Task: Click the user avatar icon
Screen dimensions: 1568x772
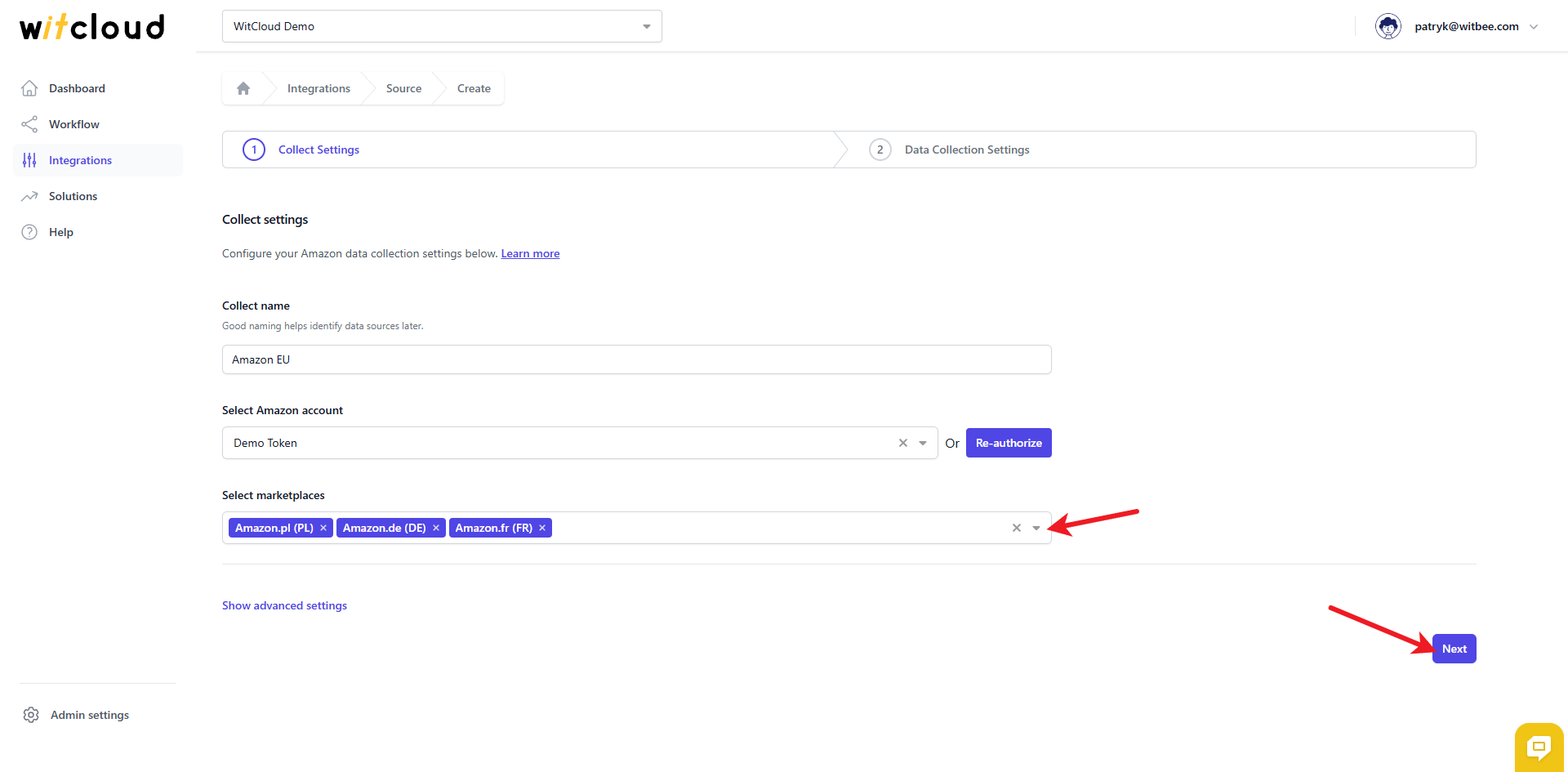Action: point(1388,26)
